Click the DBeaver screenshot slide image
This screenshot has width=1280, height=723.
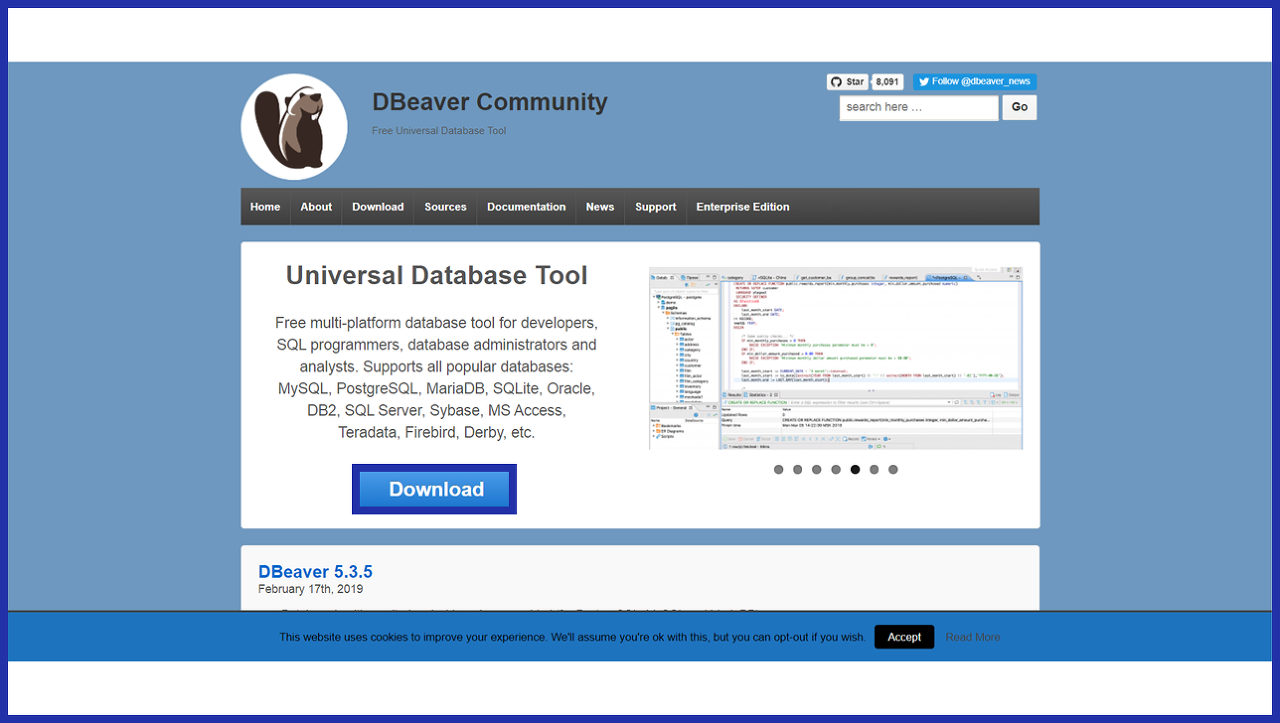coord(836,358)
